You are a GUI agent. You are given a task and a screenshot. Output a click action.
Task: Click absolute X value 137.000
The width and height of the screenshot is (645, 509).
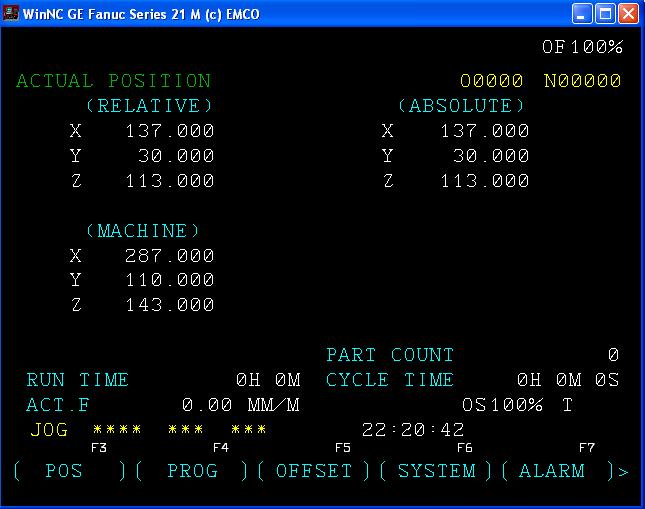(485, 131)
